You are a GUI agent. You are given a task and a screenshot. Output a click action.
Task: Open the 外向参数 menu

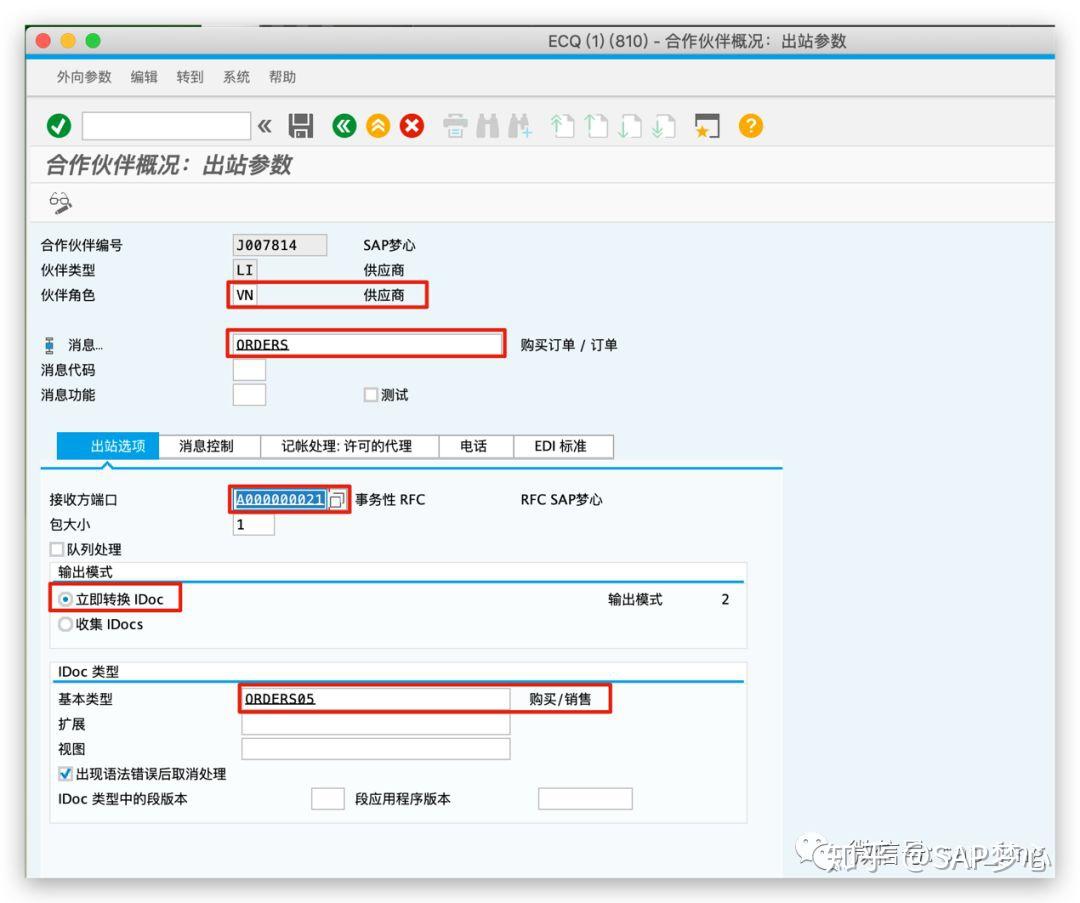(84, 77)
